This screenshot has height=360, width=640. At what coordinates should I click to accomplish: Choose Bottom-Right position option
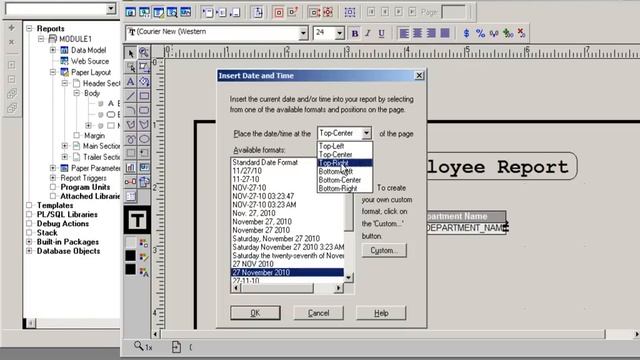click(345, 189)
